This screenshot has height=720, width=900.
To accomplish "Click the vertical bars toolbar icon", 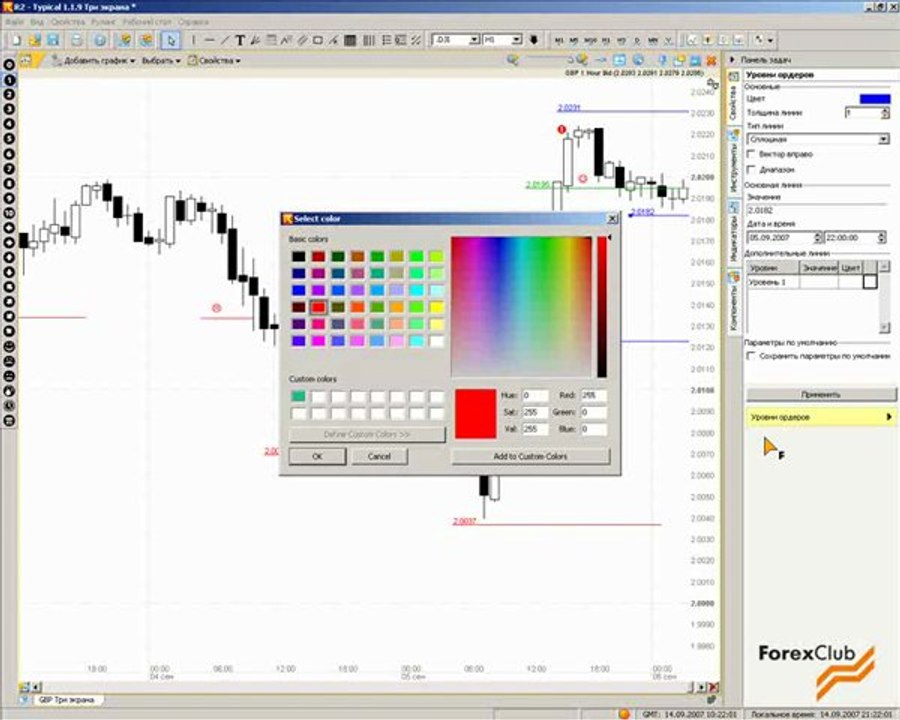I will click(x=369, y=40).
